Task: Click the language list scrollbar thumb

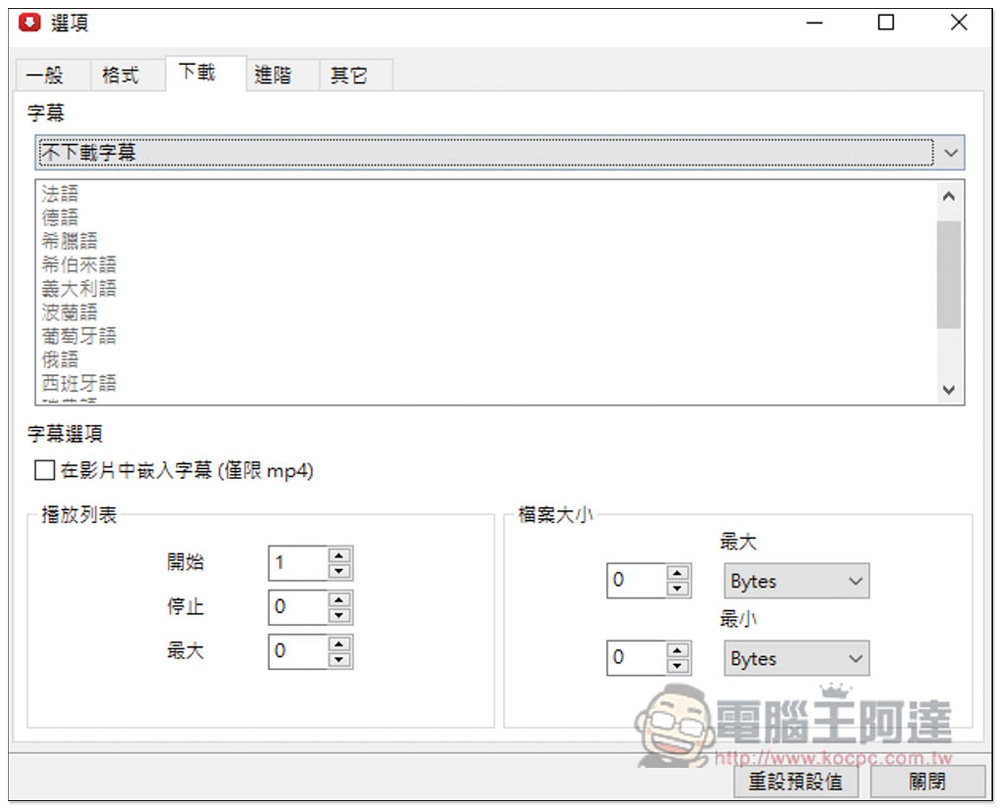Action: pos(948,274)
